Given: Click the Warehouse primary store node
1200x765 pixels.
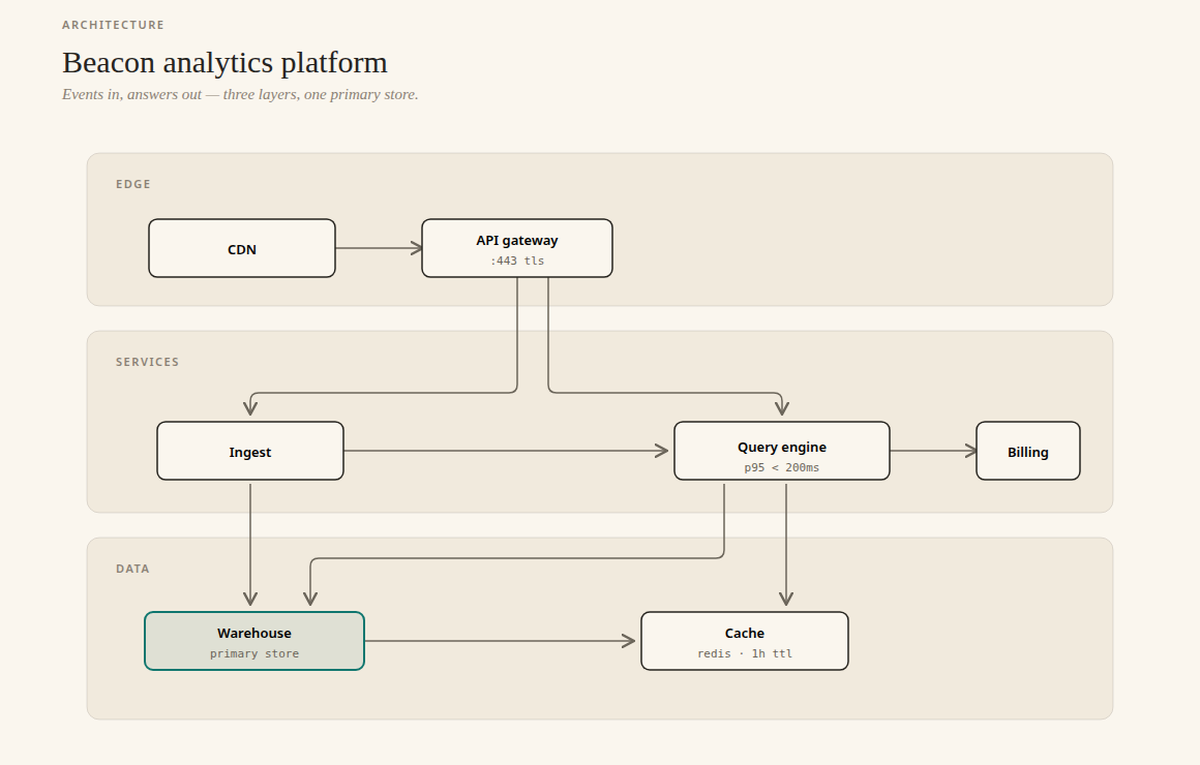Looking at the screenshot, I should [254, 641].
